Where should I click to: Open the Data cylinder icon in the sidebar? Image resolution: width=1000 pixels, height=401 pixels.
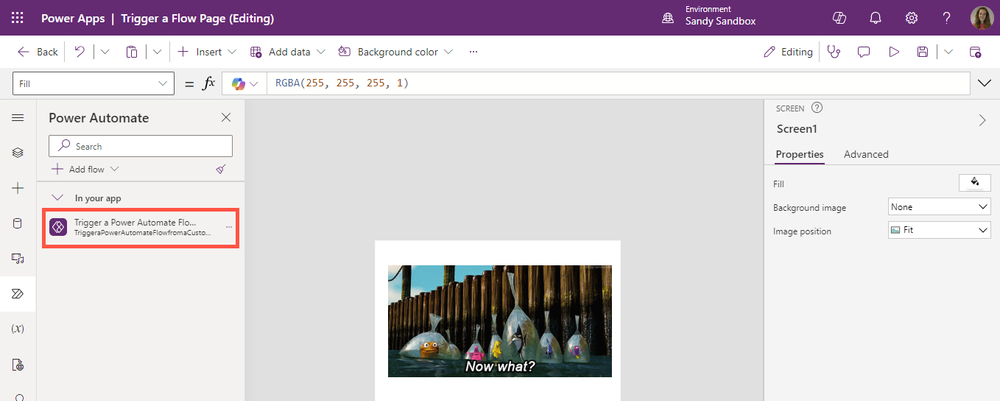pos(18,223)
